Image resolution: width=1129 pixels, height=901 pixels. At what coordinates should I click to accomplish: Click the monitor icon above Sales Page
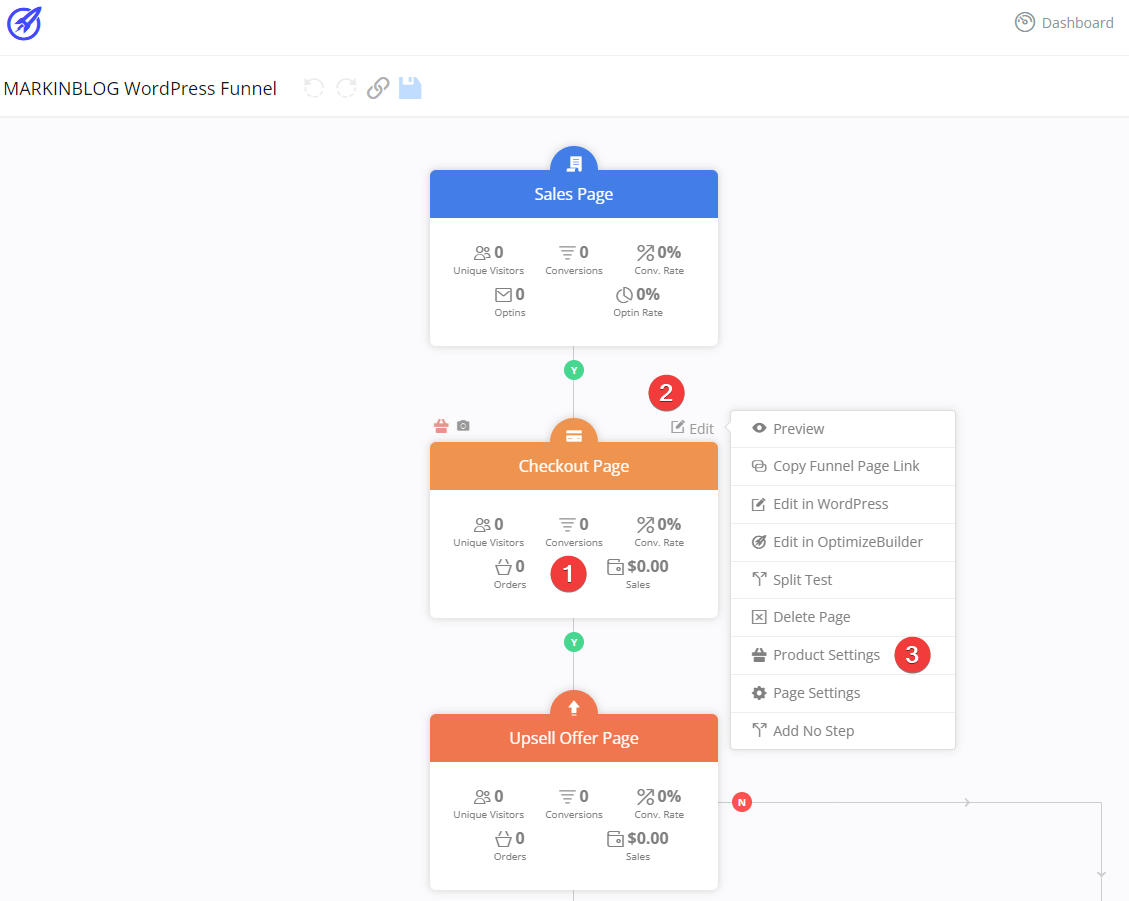tap(573, 162)
